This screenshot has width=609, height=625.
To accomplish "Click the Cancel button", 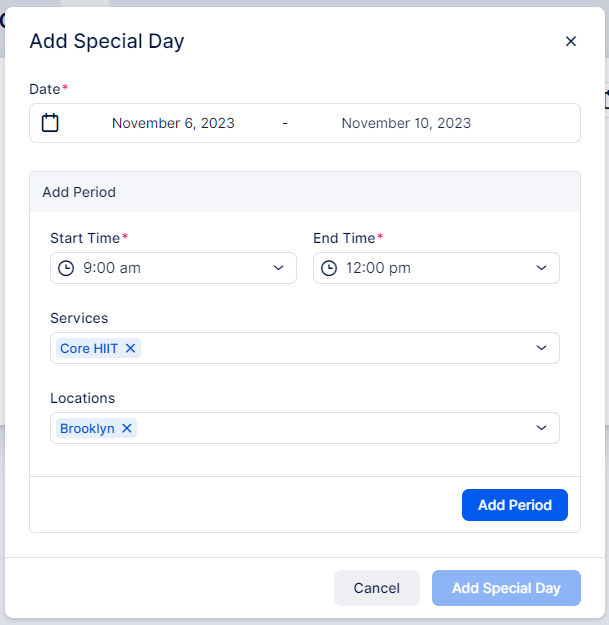I will click(377, 588).
